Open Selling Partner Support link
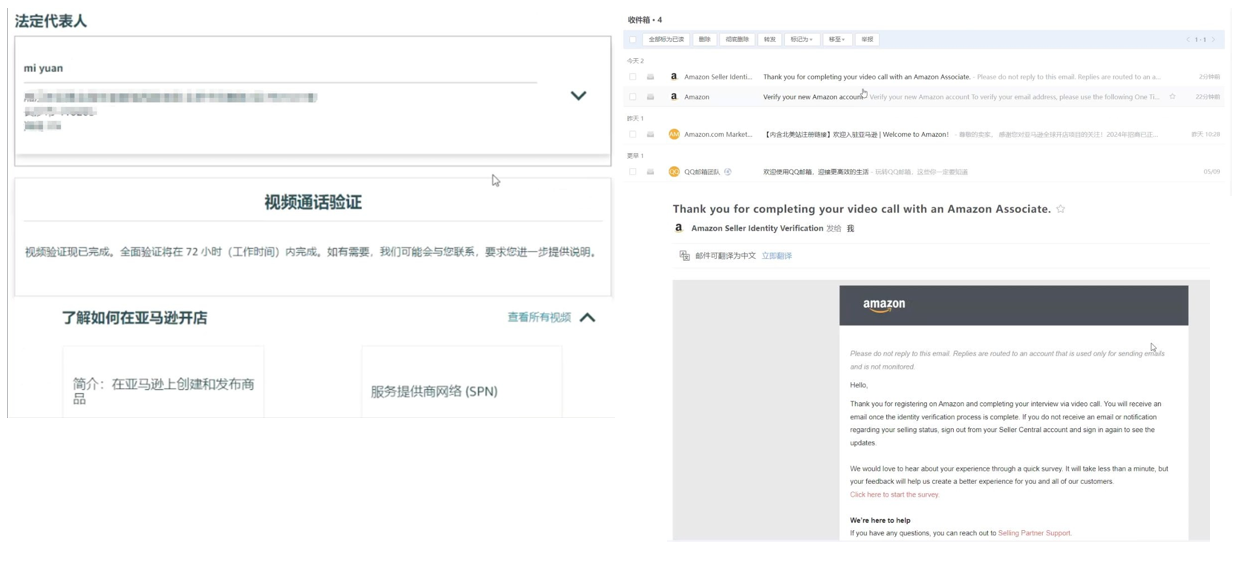Image resolution: width=1241 pixels, height=564 pixels. 1034,534
